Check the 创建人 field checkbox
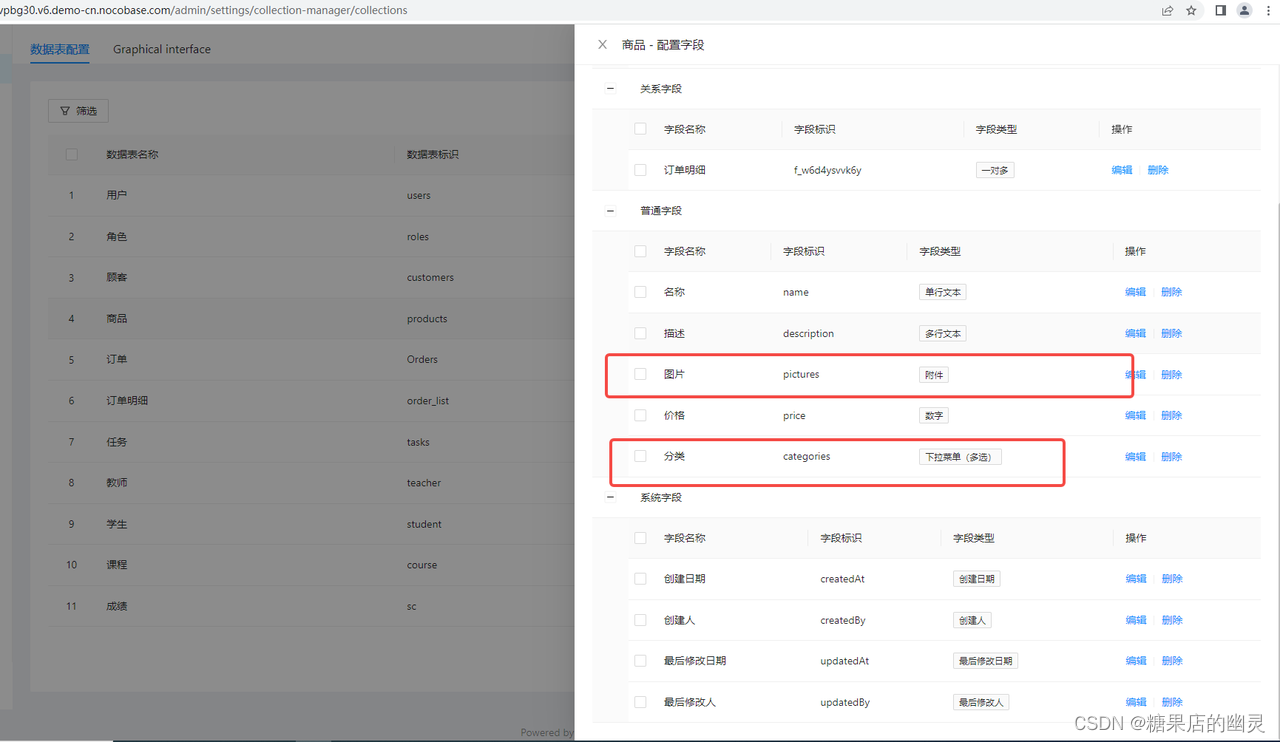 tap(640, 620)
